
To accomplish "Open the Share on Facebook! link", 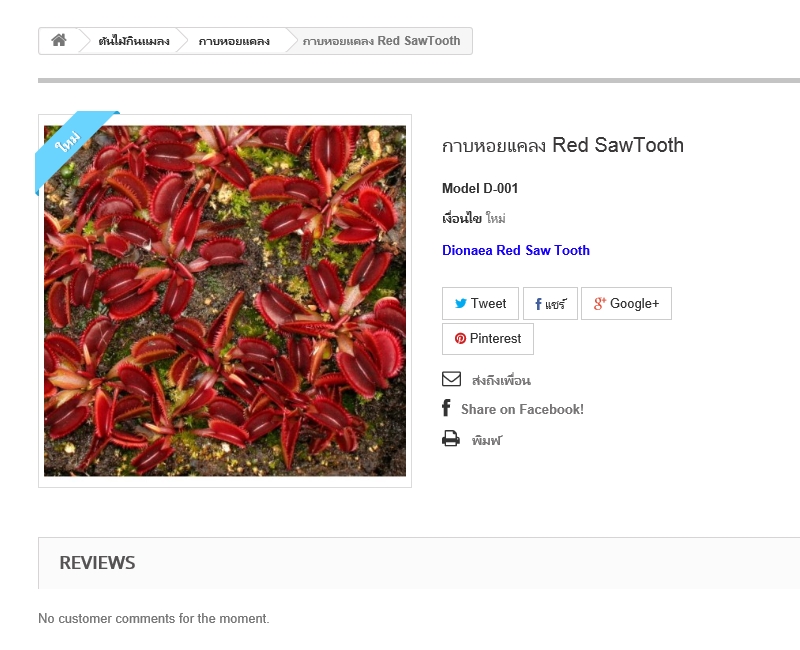I will [x=522, y=409].
